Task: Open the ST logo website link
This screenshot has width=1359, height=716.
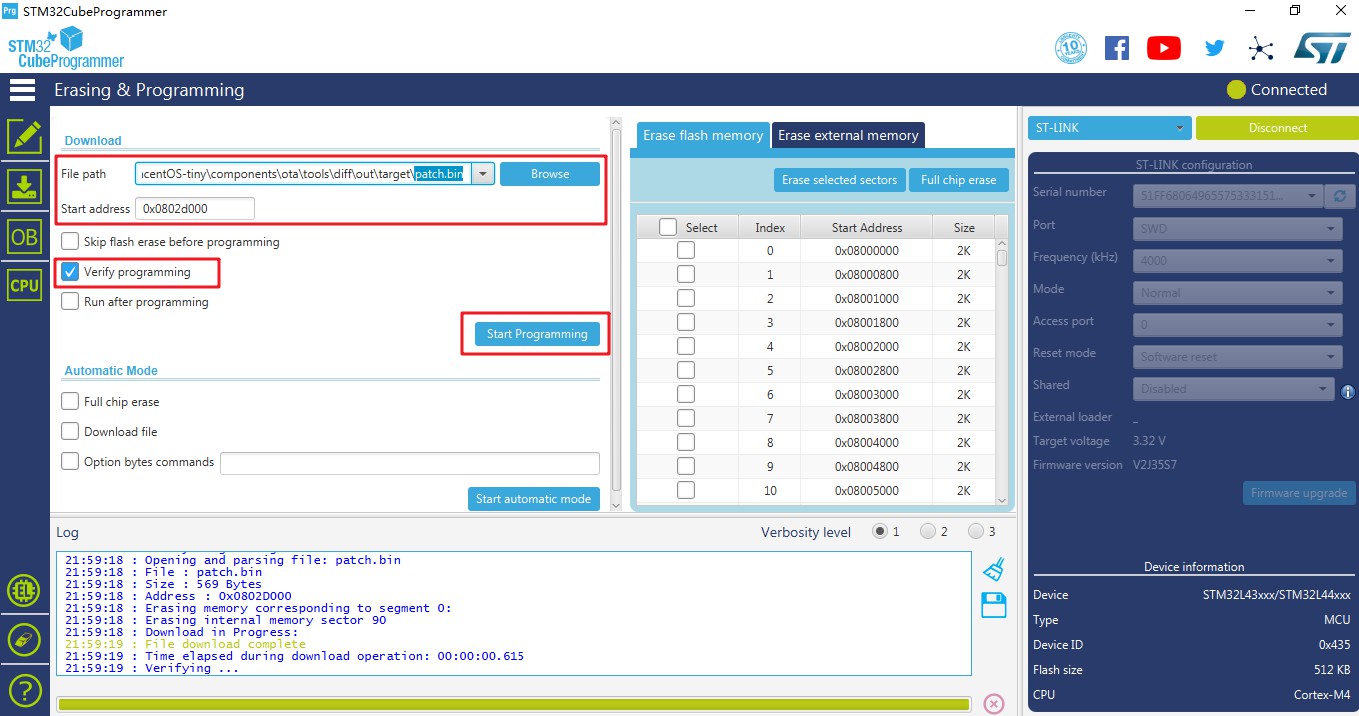Action: (x=1322, y=48)
